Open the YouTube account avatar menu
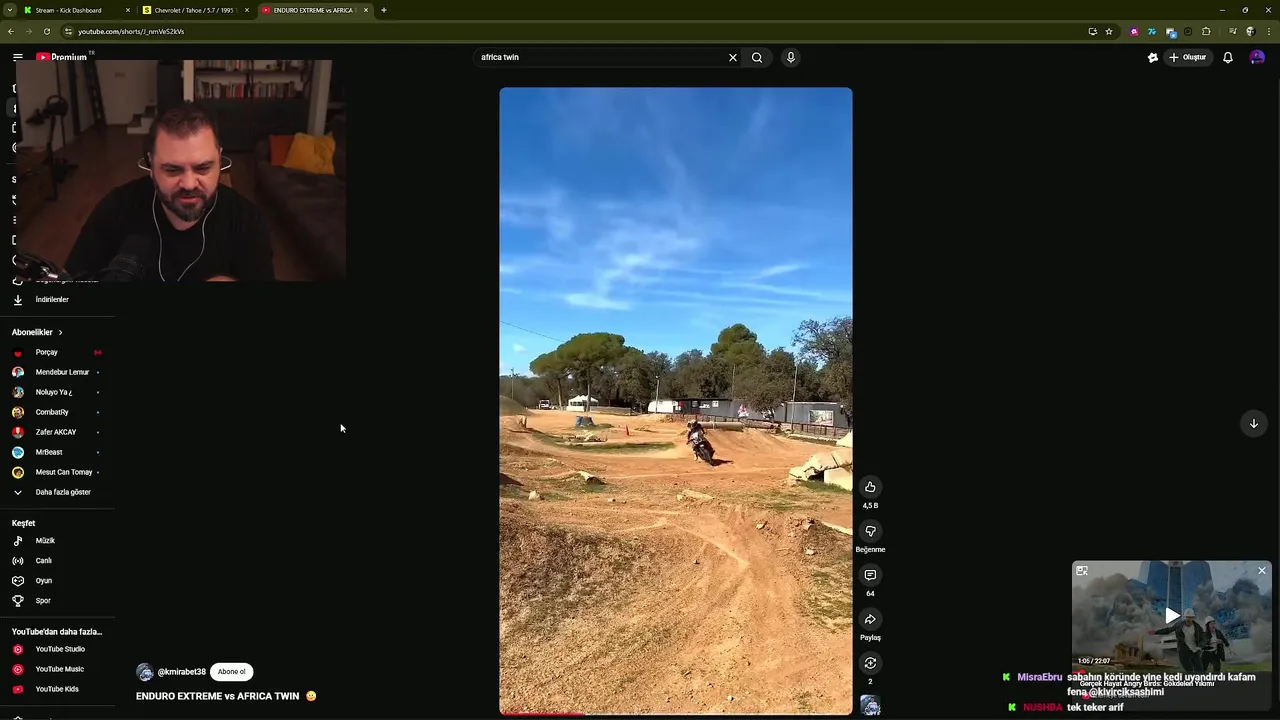The height and width of the screenshot is (720, 1280). point(1257,57)
